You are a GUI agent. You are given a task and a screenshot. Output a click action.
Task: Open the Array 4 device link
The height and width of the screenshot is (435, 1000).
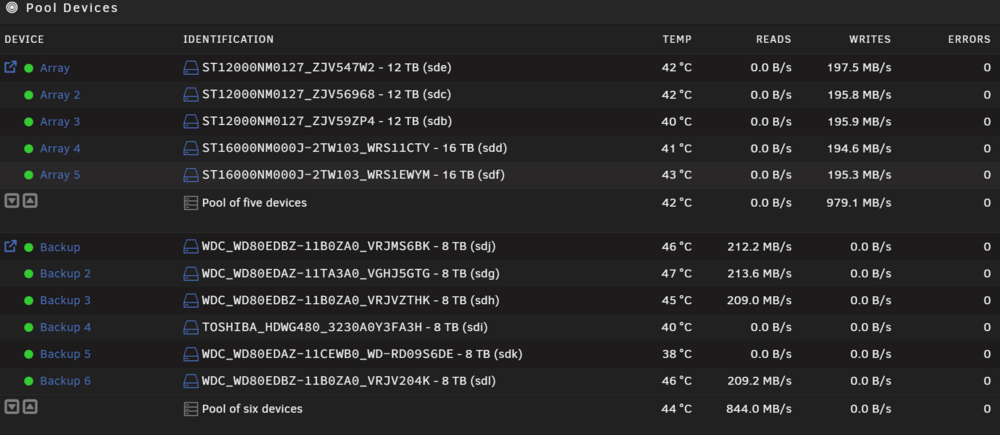[60, 148]
